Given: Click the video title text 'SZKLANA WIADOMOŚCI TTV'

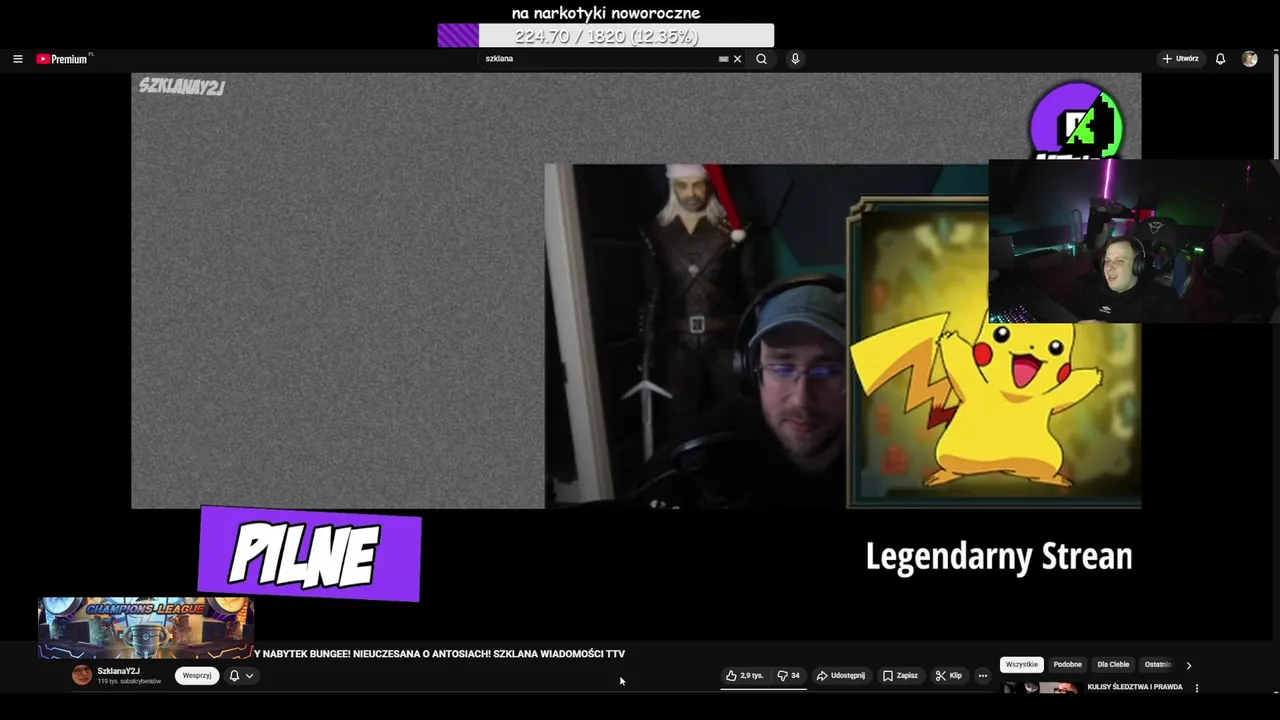Looking at the screenshot, I should (559, 654).
